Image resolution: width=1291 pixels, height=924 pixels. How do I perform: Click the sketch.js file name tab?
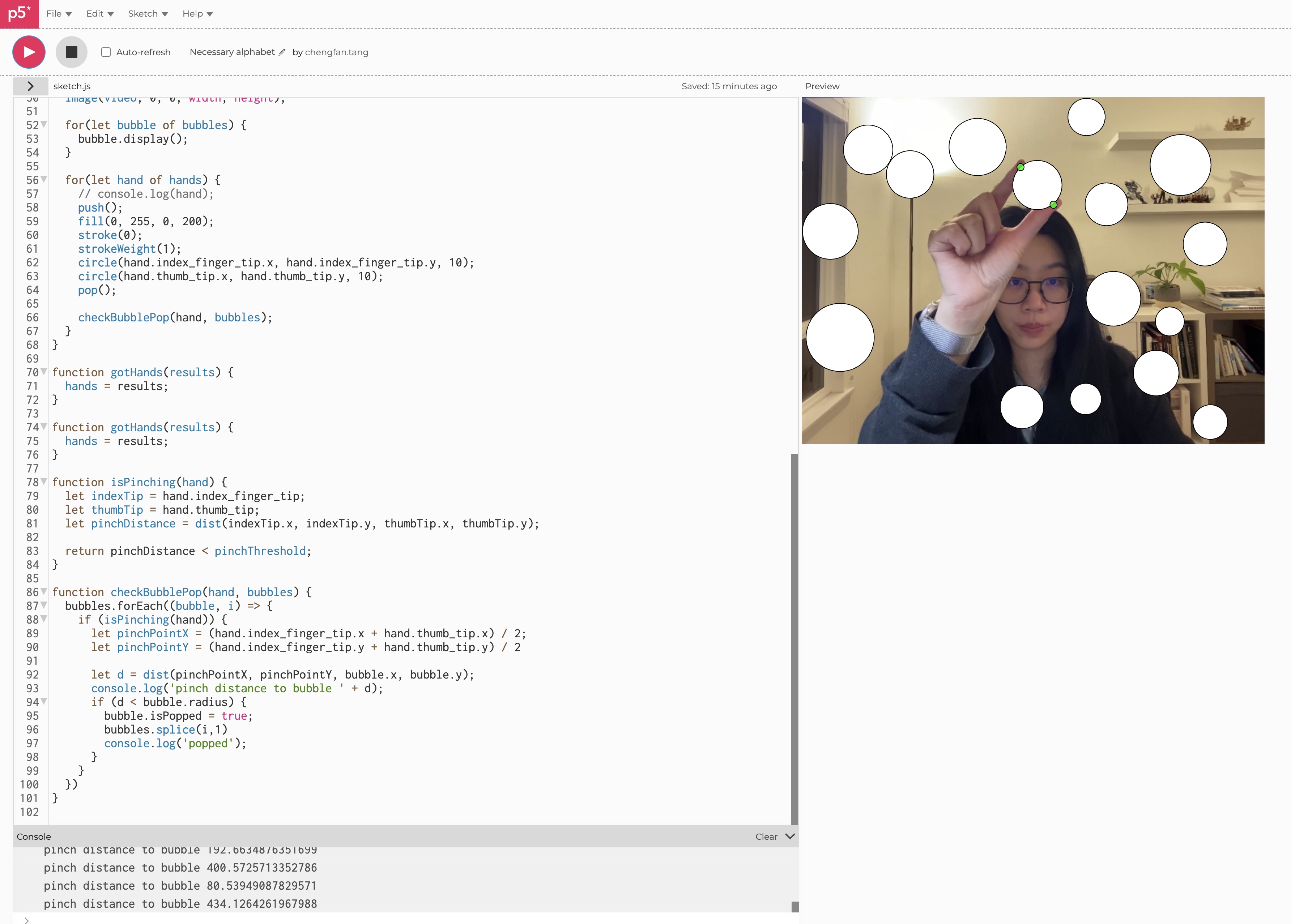pyautogui.click(x=72, y=86)
